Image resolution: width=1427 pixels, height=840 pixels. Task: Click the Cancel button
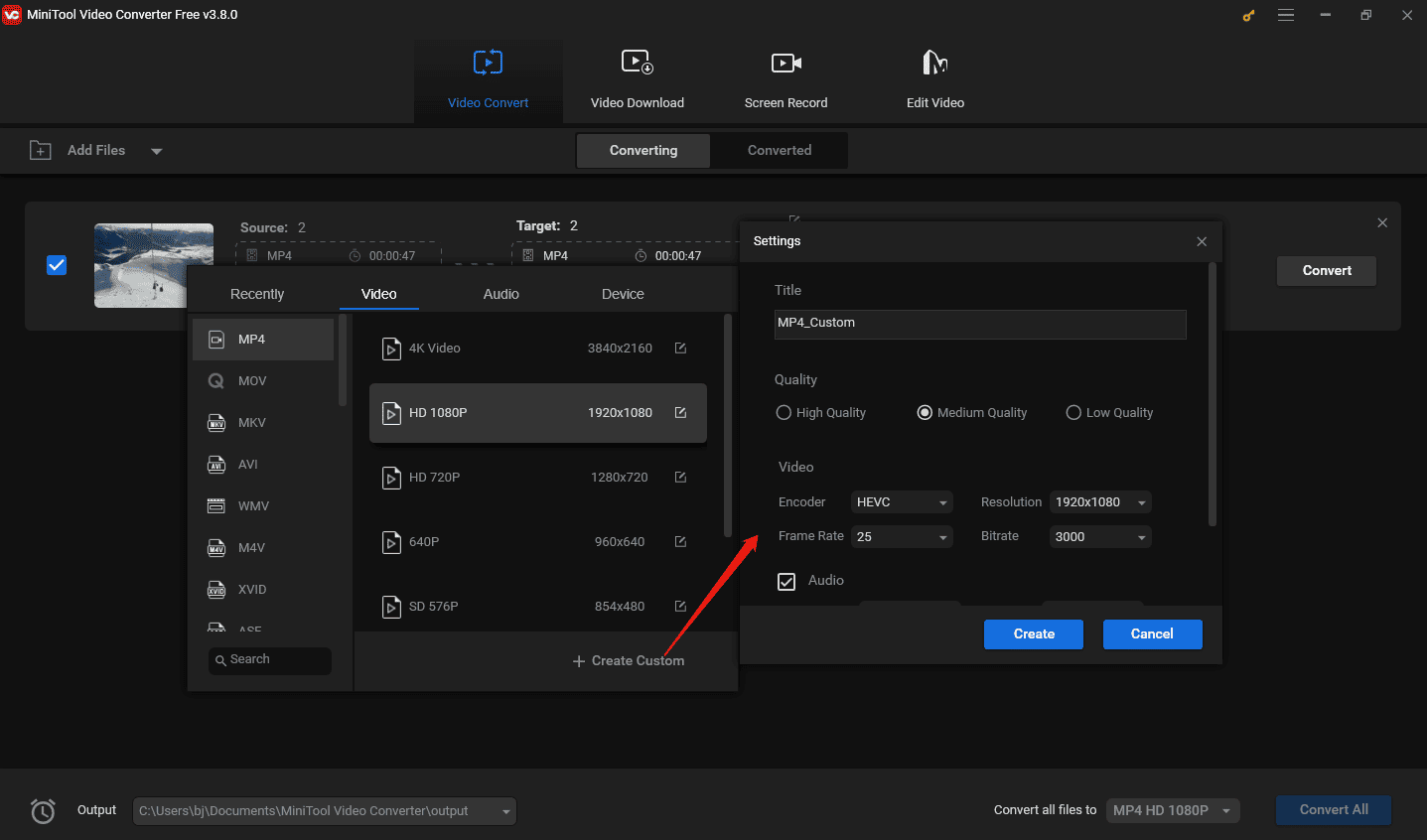click(x=1152, y=634)
